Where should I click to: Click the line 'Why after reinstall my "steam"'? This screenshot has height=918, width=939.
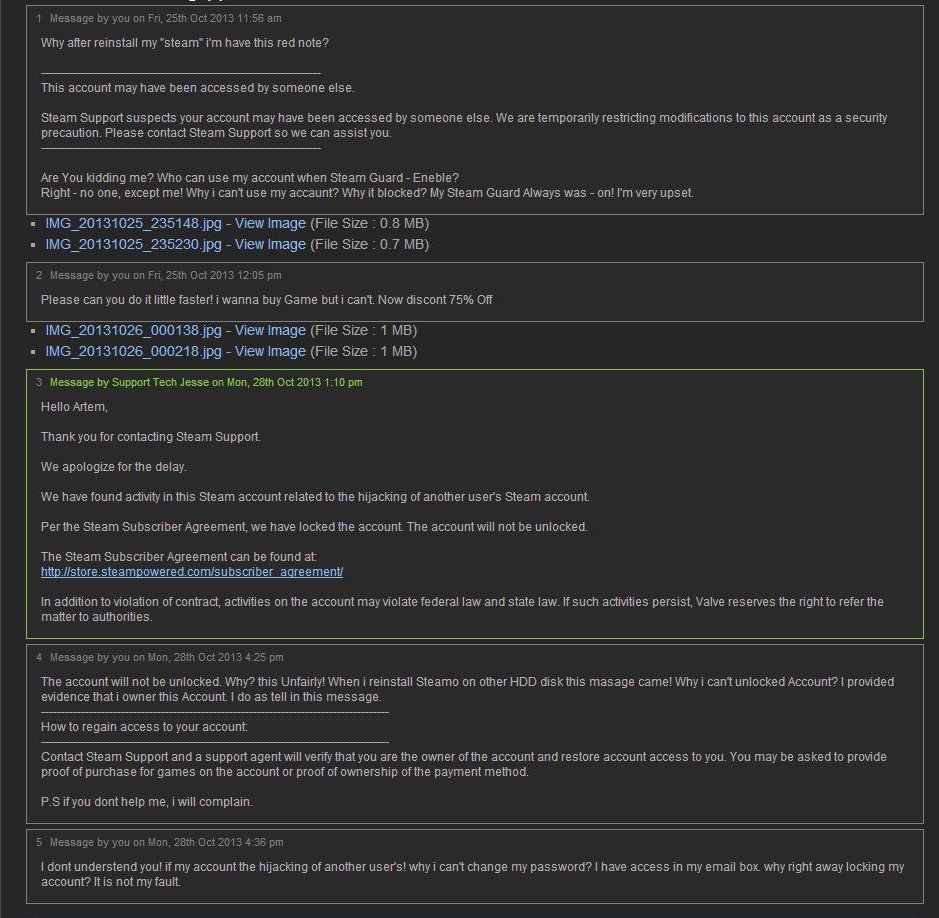click(x=184, y=43)
